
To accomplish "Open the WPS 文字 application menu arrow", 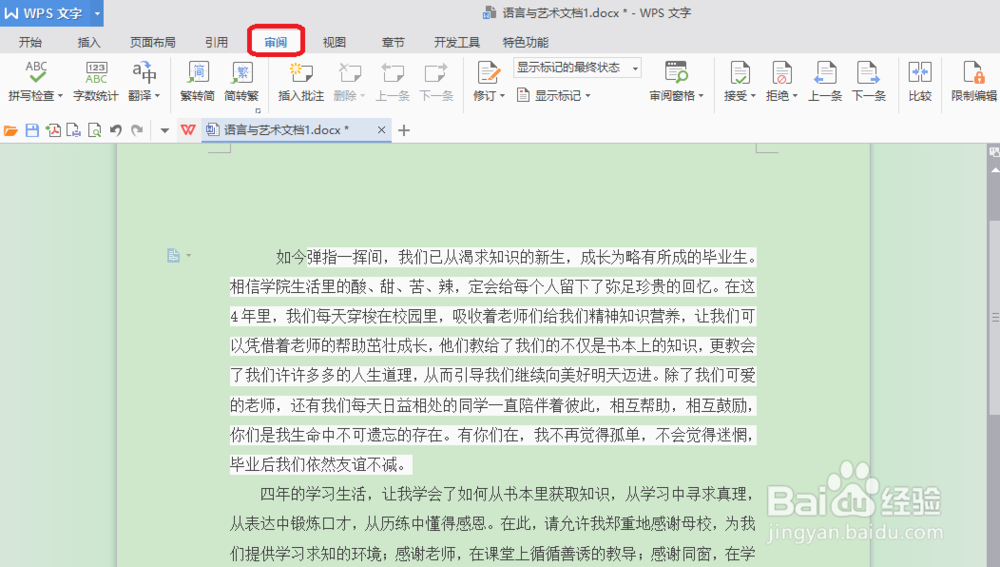I will click(x=97, y=13).
